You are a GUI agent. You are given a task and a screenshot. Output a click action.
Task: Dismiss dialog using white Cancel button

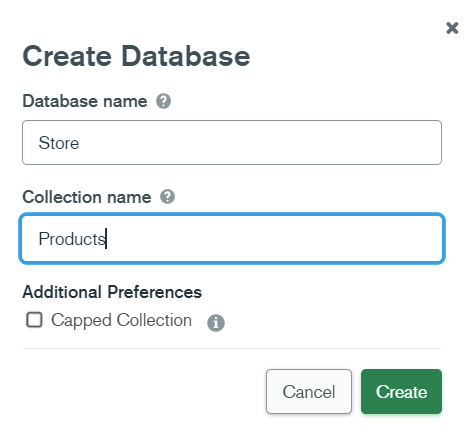(x=309, y=391)
